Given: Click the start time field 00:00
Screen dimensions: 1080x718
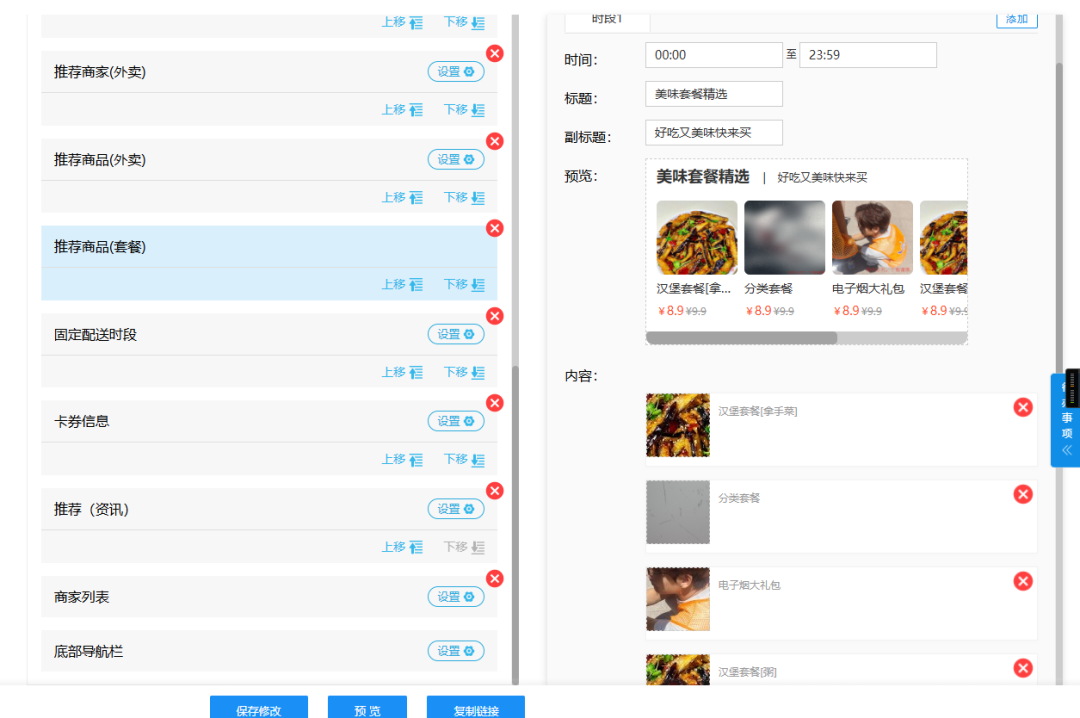Looking at the screenshot, I should click(713, 55).
